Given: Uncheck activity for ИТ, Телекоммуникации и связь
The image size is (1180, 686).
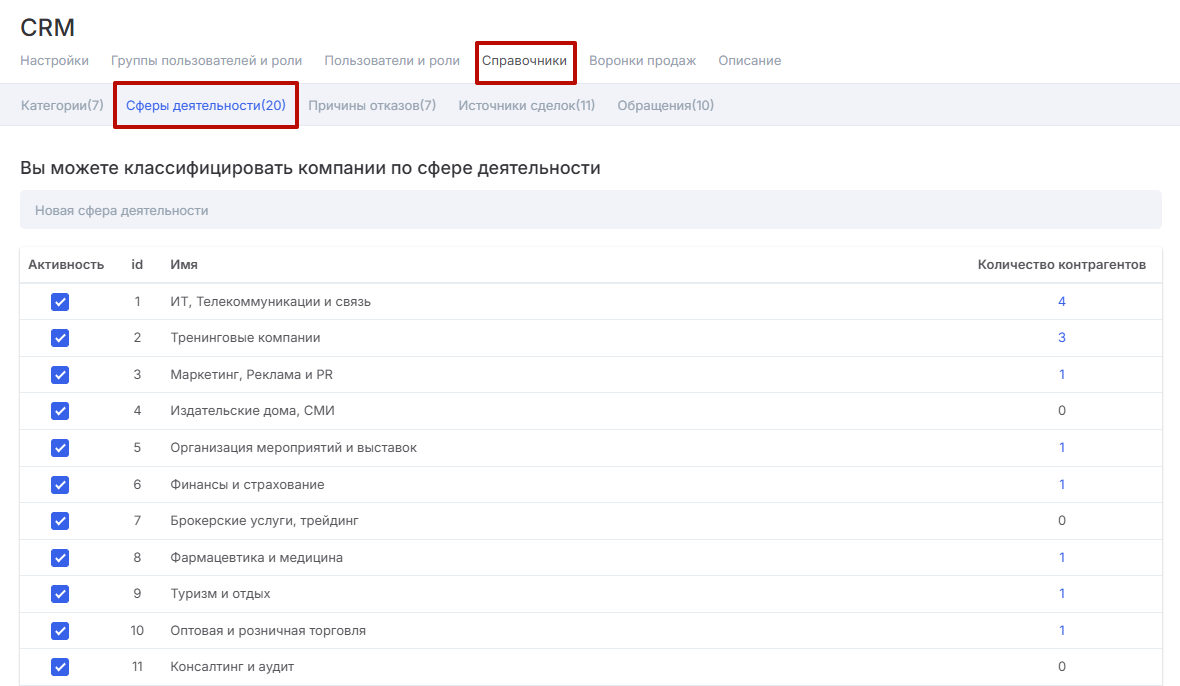Looking at the screenshot, I should pos(60,302).
